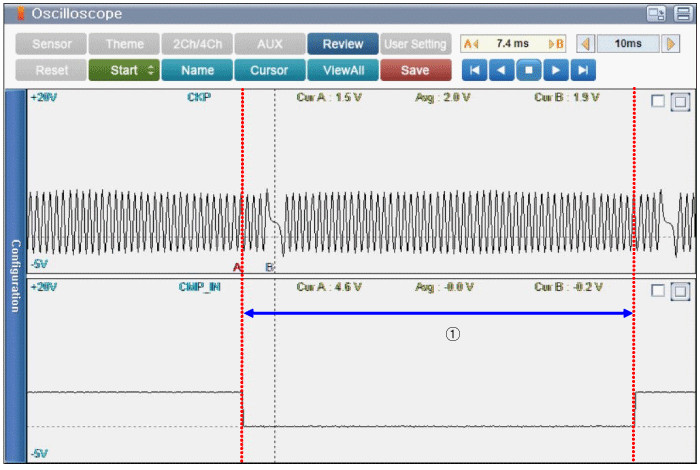The image size is (700, 470).
Task: Open User Setting tab
Action: (416, 44)
